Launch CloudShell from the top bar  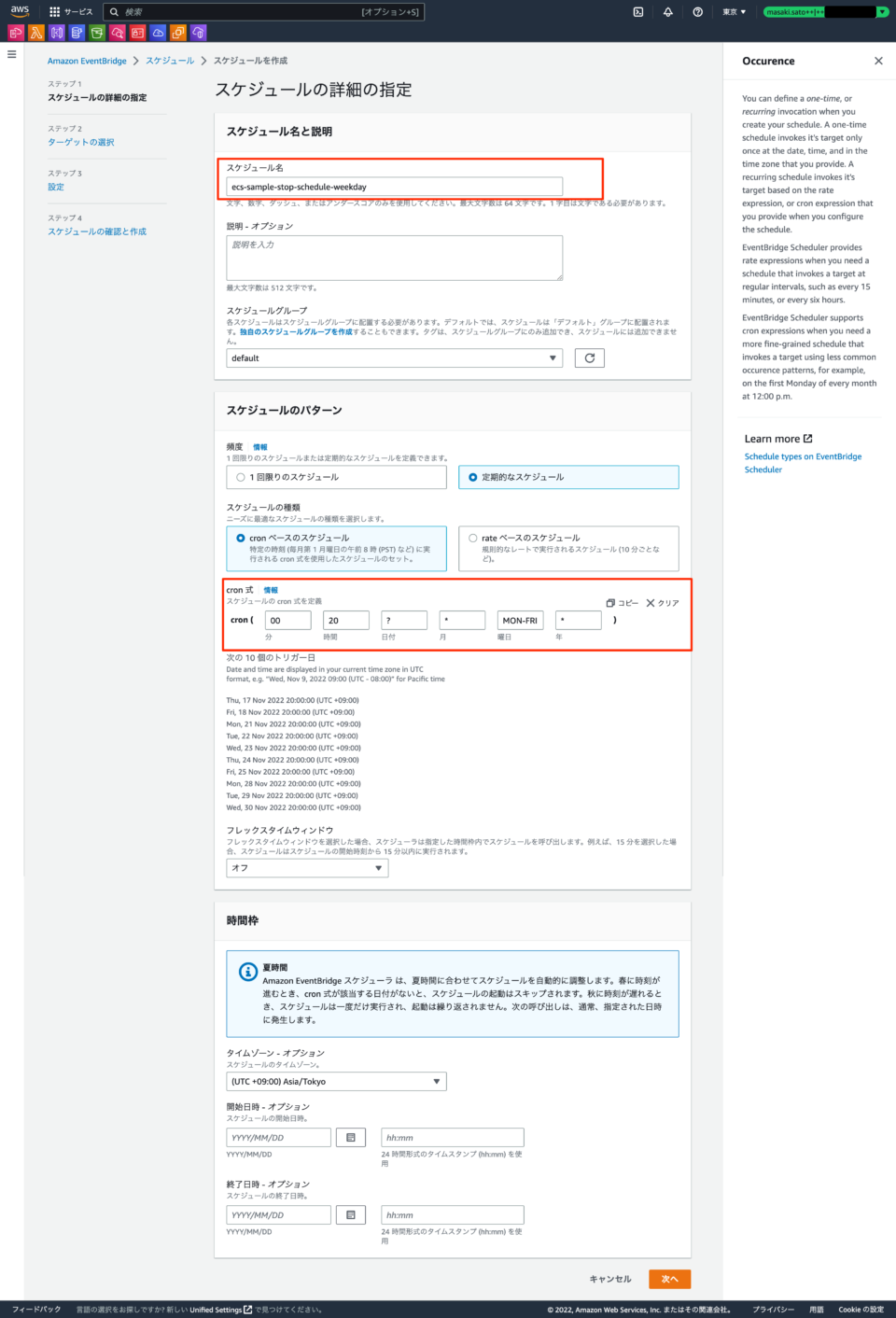pos(637,12)
